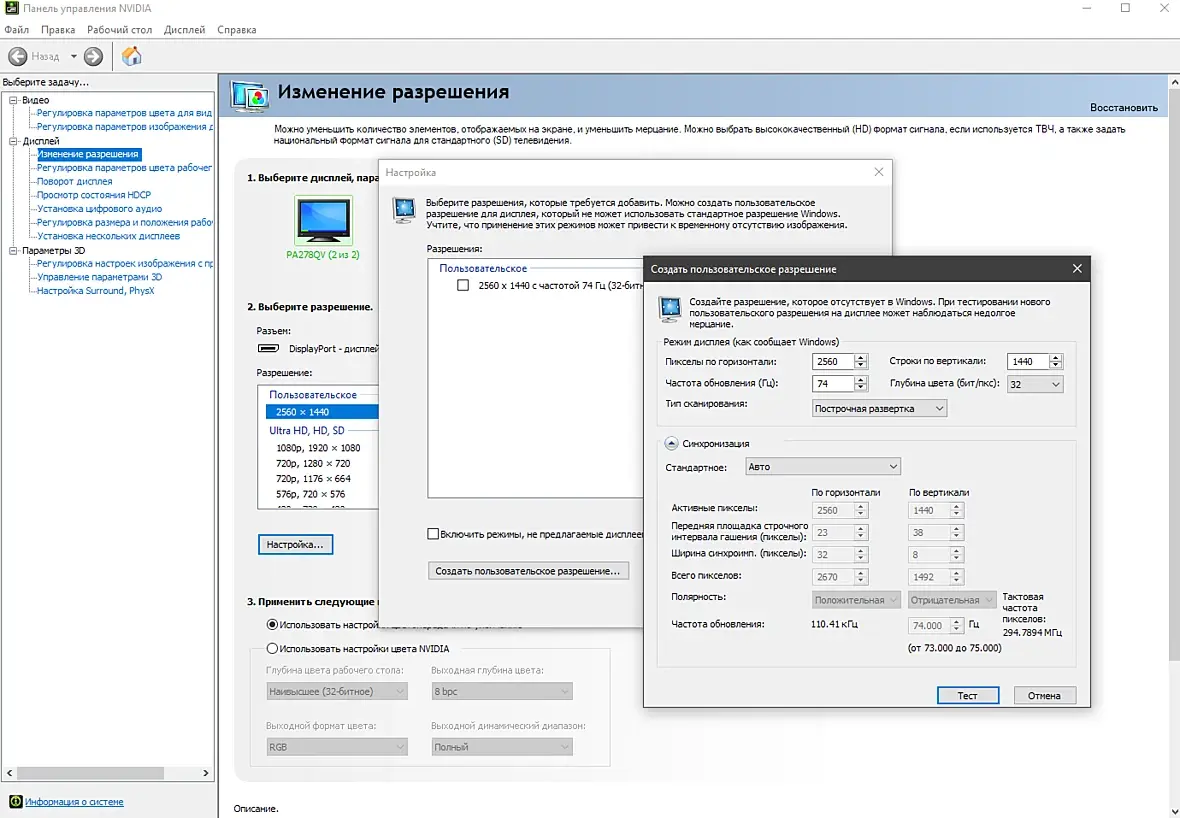The height and width of the screenshot is (818, 1180).
Task: Select '1080p, 1920 × 1080' resolution
Action: click(x=318, y=448)
